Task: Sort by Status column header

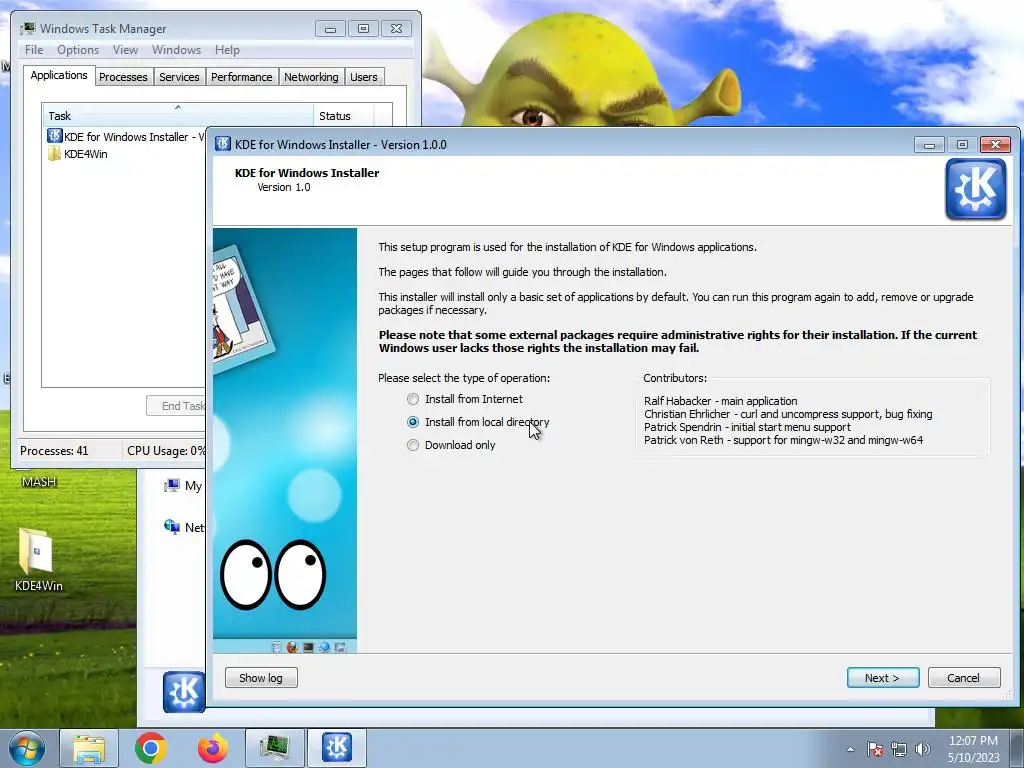Action: pyautogui.click(x=344, y=116)
